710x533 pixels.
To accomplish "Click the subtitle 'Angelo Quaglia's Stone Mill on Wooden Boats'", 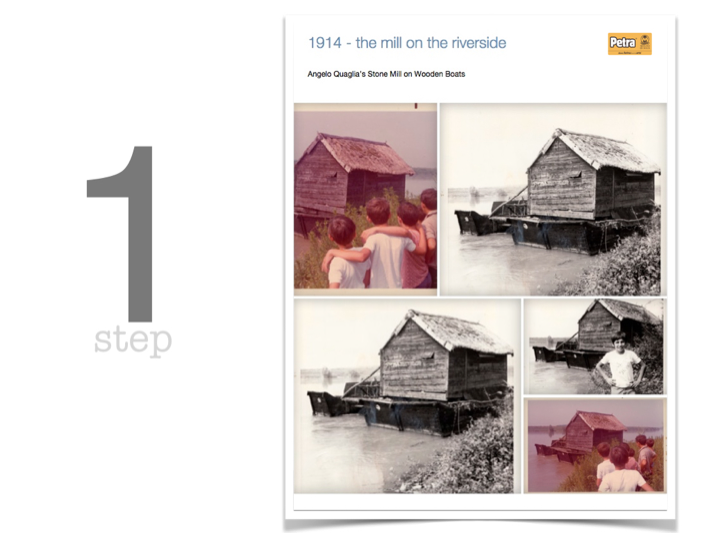I will pos(386,74).
